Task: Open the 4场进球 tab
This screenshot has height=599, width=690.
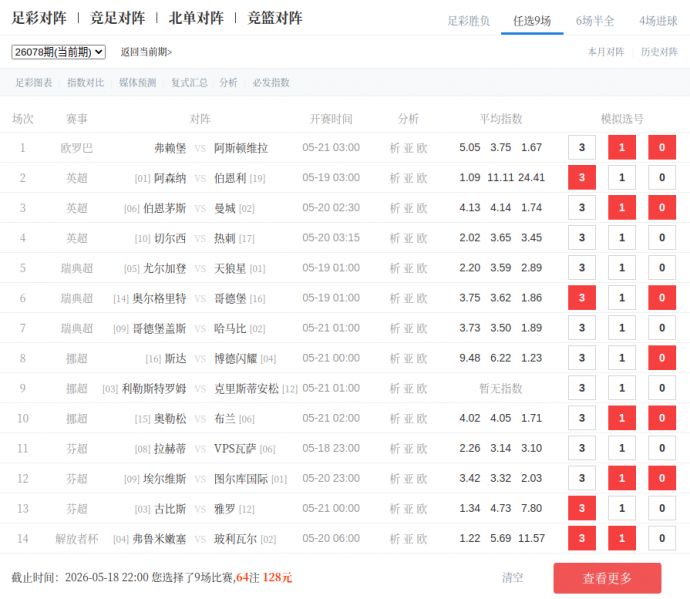Action: [658, 21]
